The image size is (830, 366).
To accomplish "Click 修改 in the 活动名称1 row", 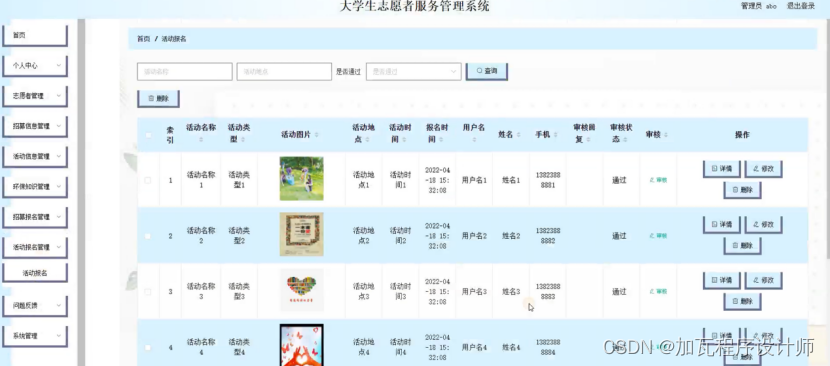I will click(x=763, y=168).
